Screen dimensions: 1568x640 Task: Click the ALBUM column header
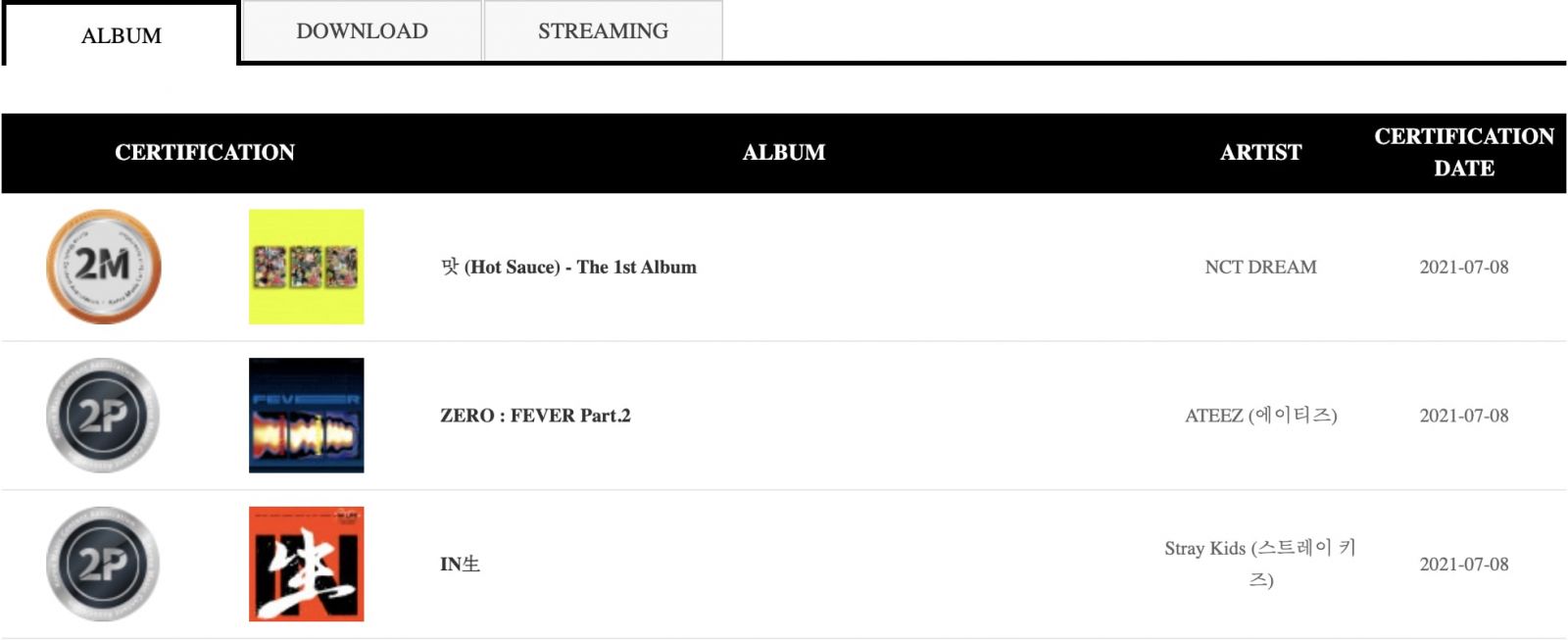point(784,152)
